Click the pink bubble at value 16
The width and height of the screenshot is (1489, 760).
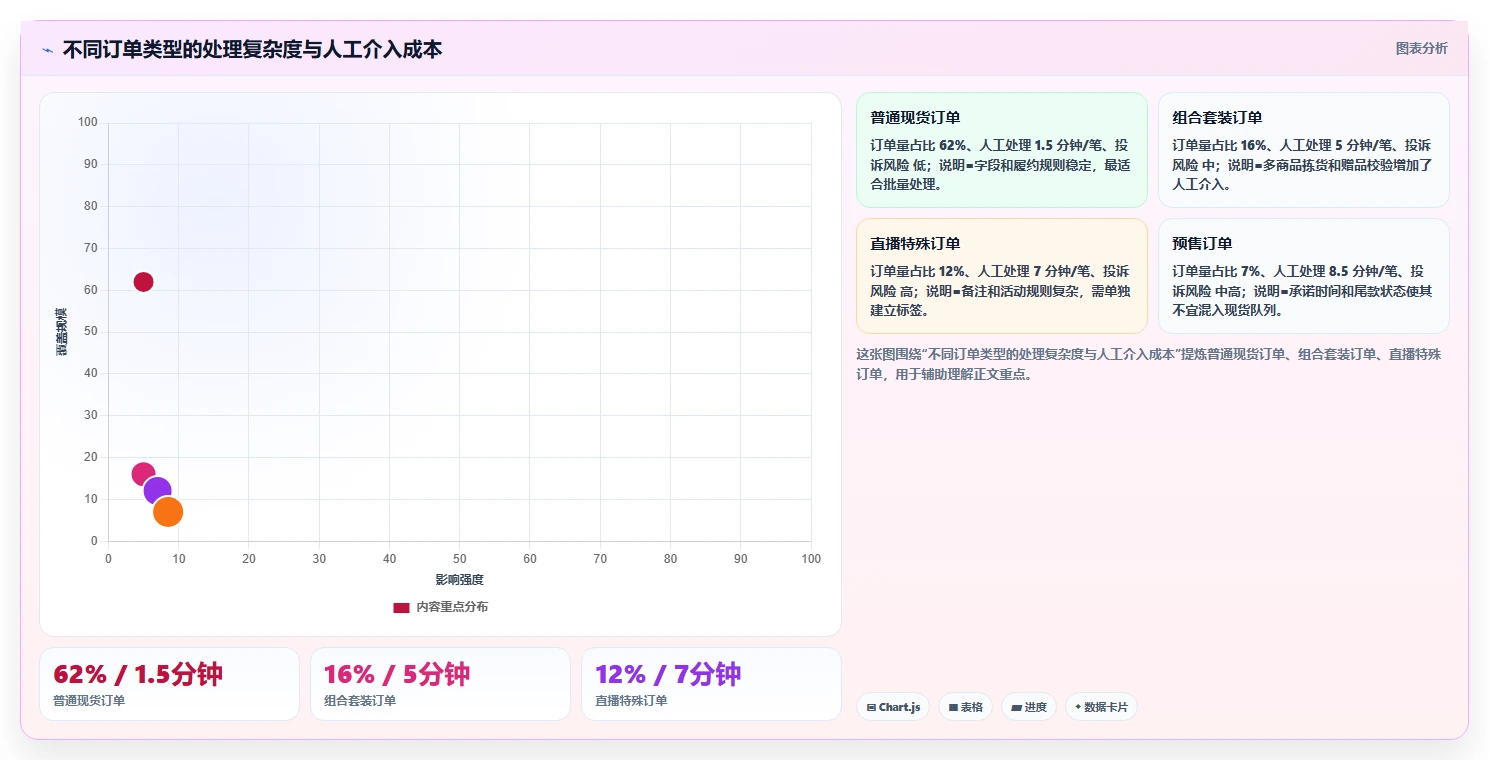click(x=143, y=474)
